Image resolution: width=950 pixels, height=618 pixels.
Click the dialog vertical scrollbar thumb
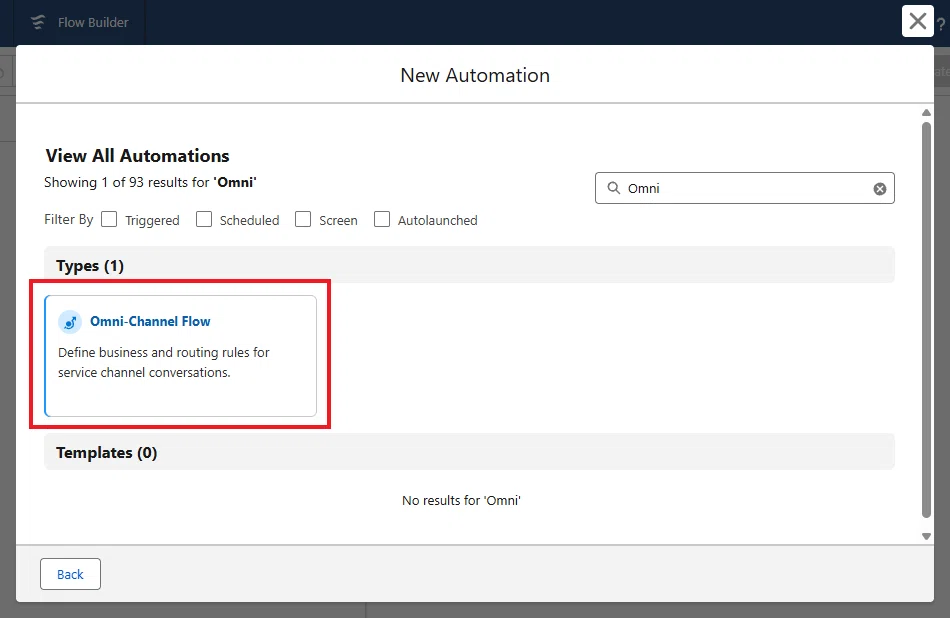pyautogui.click(x=926, y=320)
